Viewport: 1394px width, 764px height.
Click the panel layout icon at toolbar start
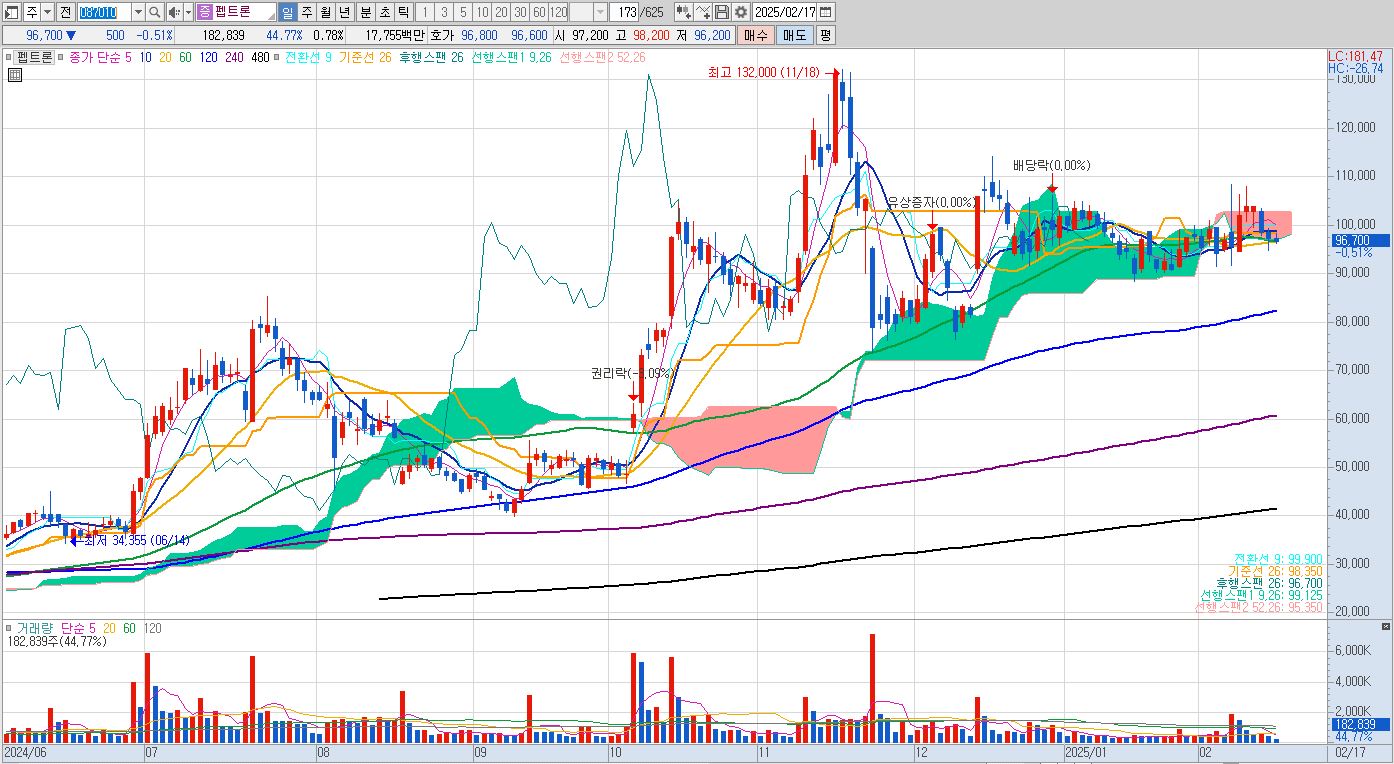pos(11,12)
